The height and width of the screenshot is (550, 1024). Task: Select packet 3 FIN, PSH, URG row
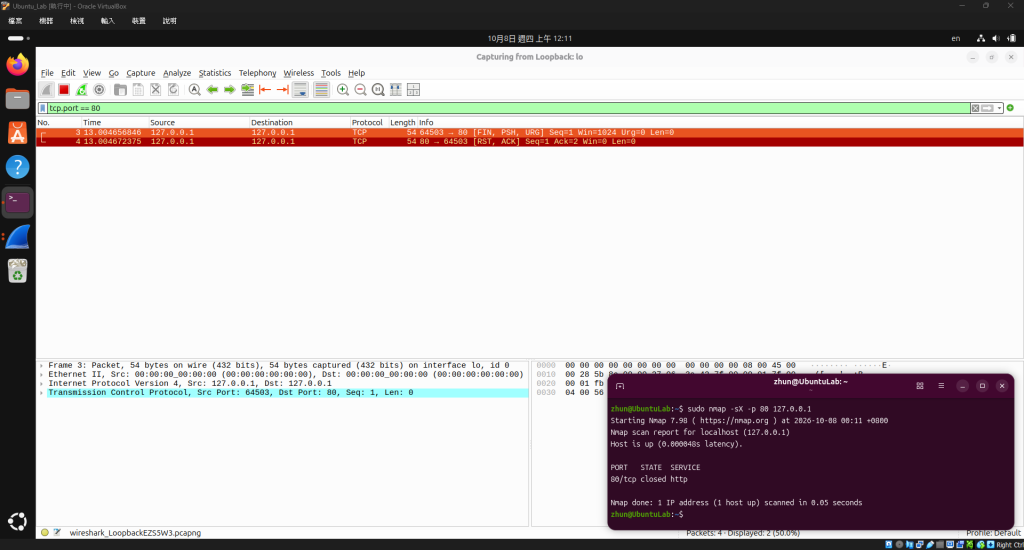(x=530, y=133)
